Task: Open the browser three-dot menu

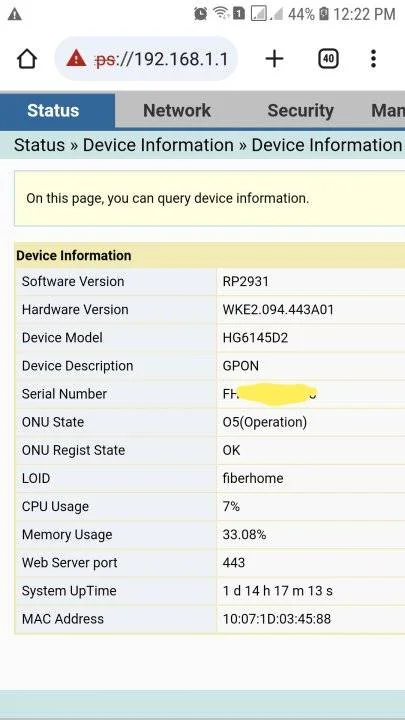Action: point(373,59)
